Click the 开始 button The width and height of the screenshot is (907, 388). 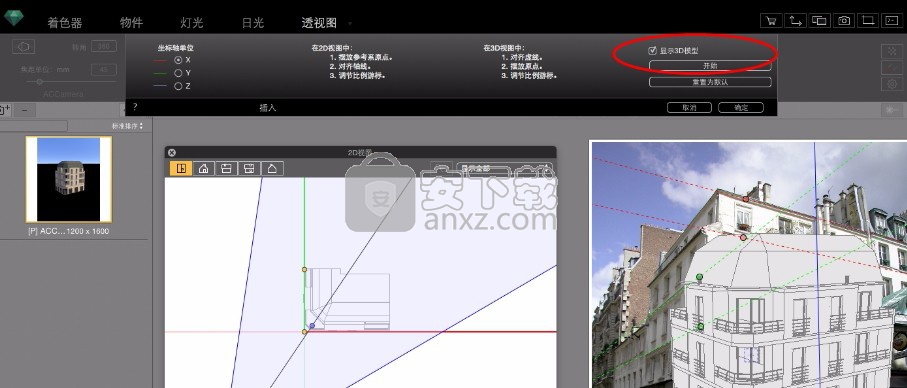pyautogui.click(x=710, y=66)
